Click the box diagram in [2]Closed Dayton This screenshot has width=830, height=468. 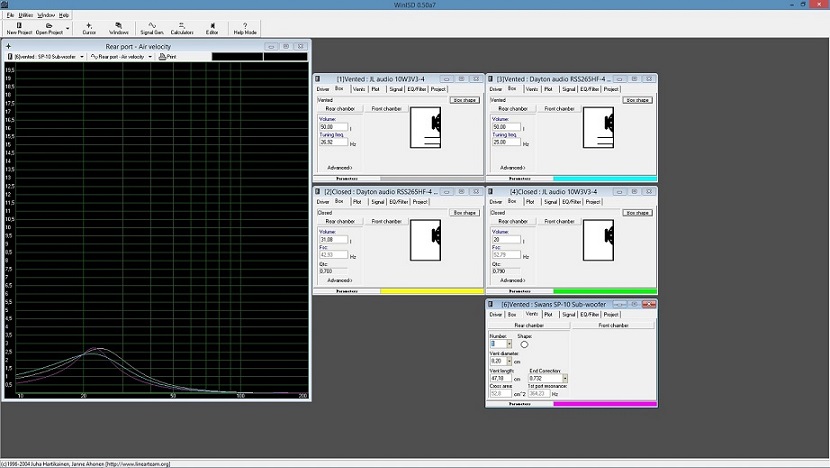(x=426, y=240)
